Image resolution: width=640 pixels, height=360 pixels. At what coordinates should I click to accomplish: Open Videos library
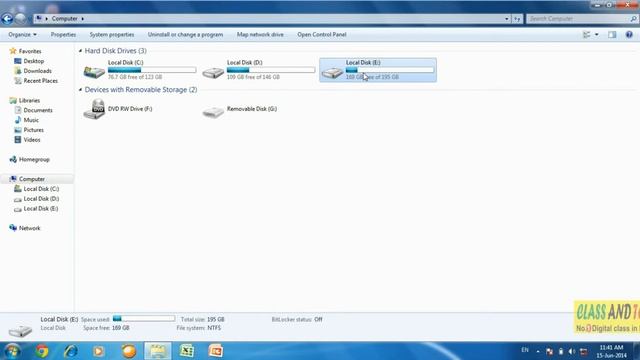point(32,140)
